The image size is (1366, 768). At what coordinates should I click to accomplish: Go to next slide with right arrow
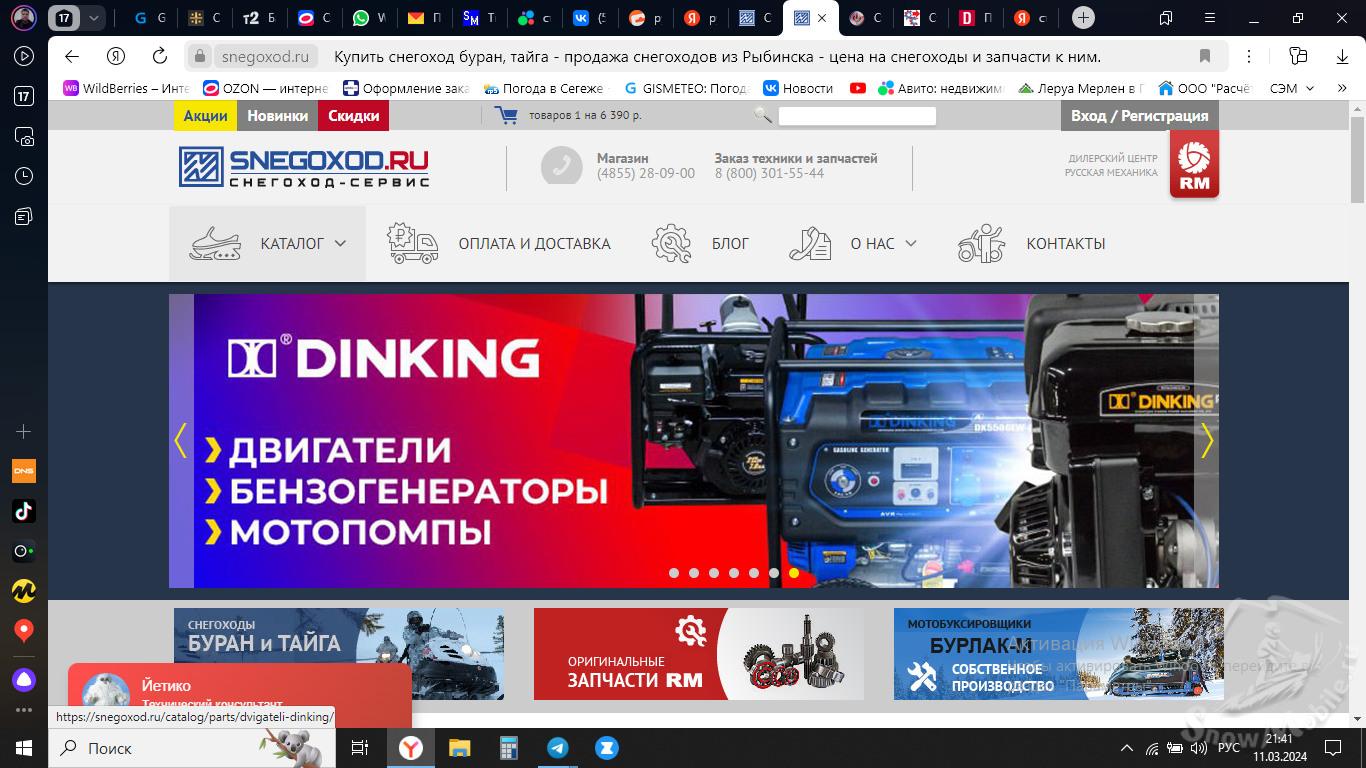(1206, 441)
